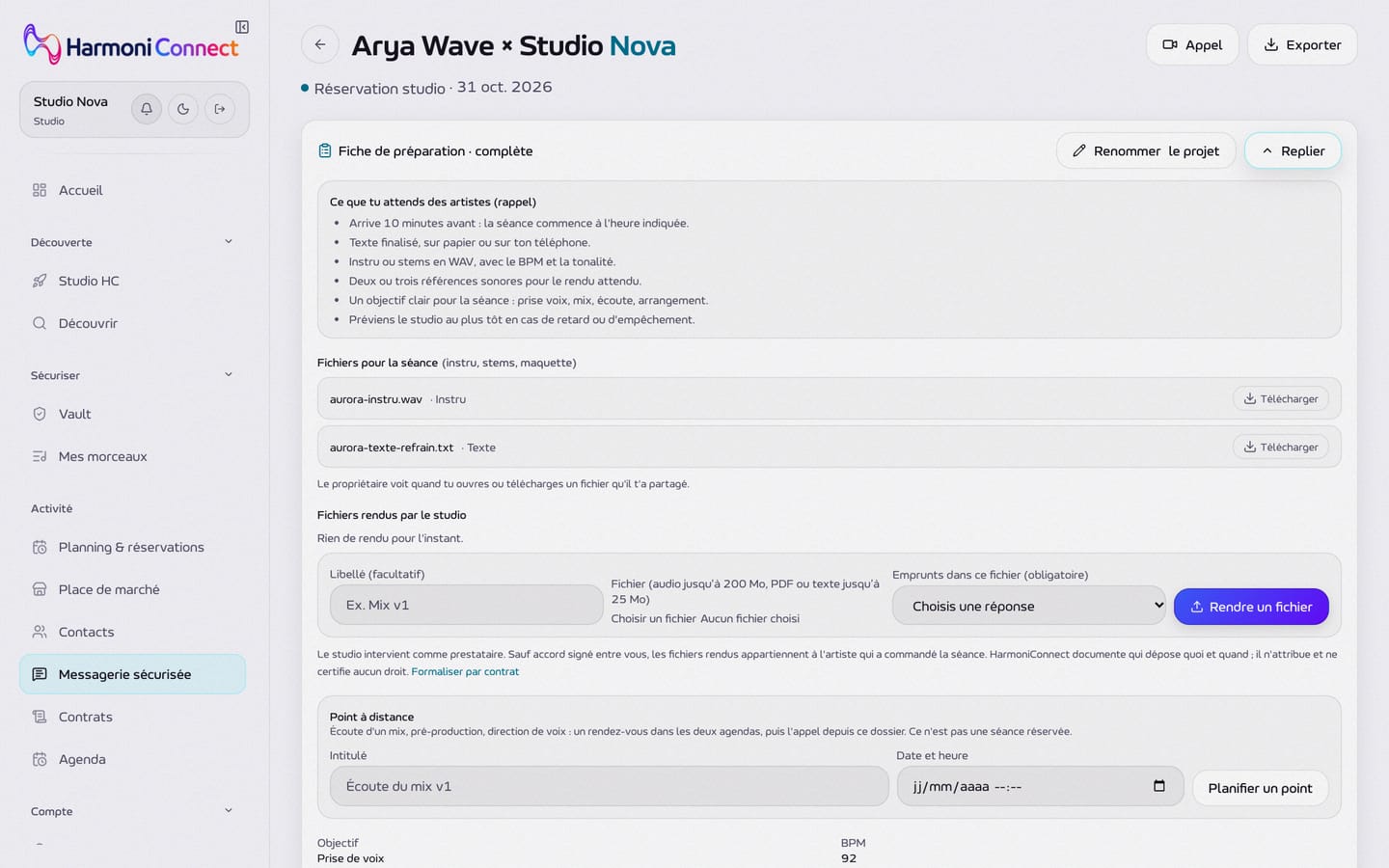Open Planning & réservations

(132, 547)
